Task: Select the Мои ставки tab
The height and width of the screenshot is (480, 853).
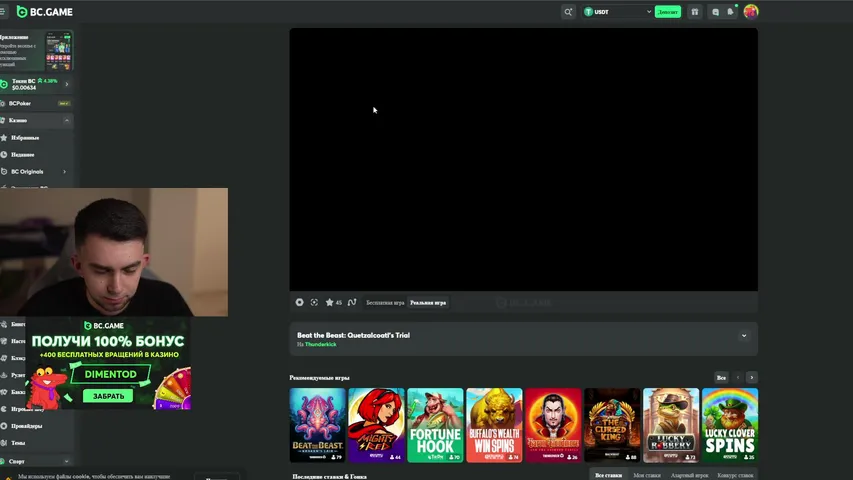Action: (x=646, y=475)
